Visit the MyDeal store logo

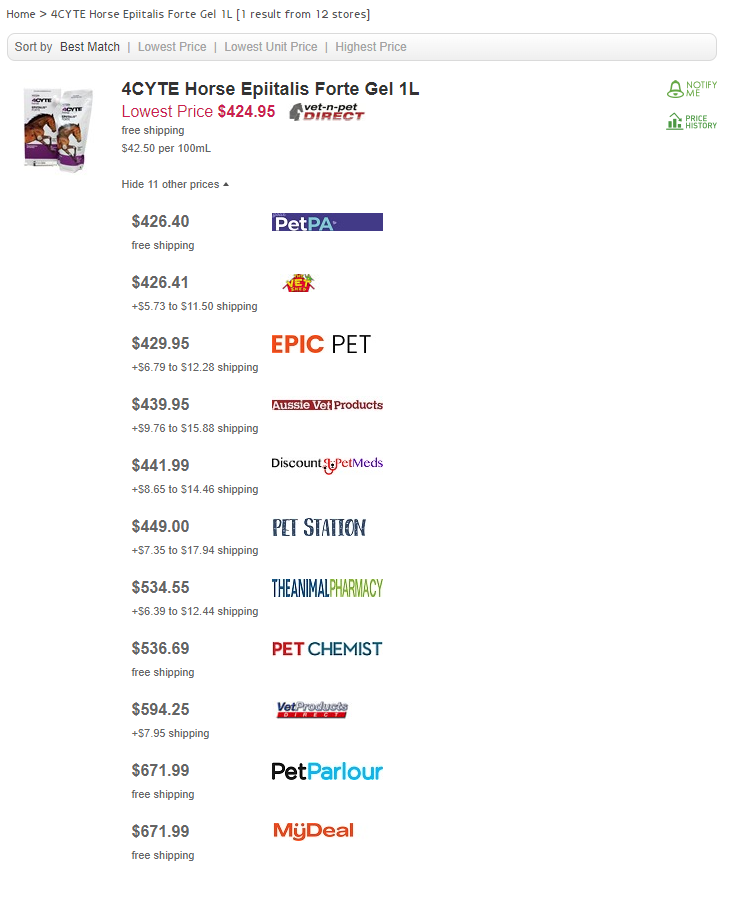(313, 831)
